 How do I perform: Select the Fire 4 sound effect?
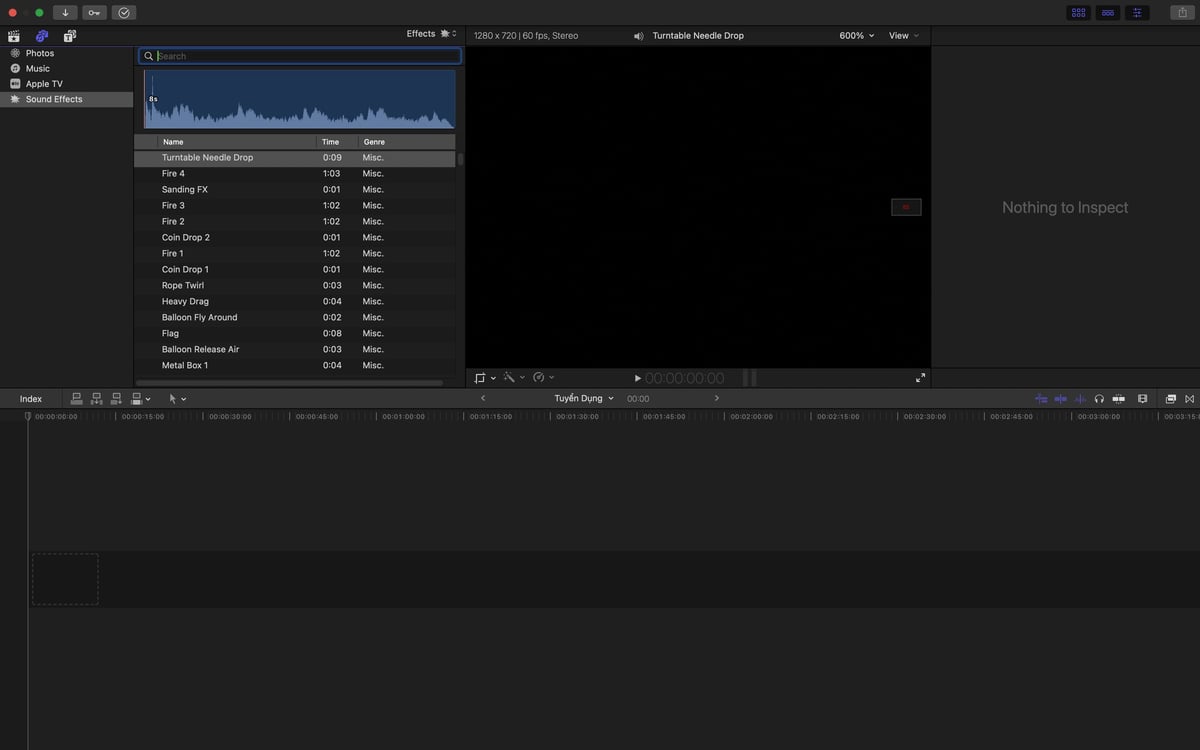[295, 174]
